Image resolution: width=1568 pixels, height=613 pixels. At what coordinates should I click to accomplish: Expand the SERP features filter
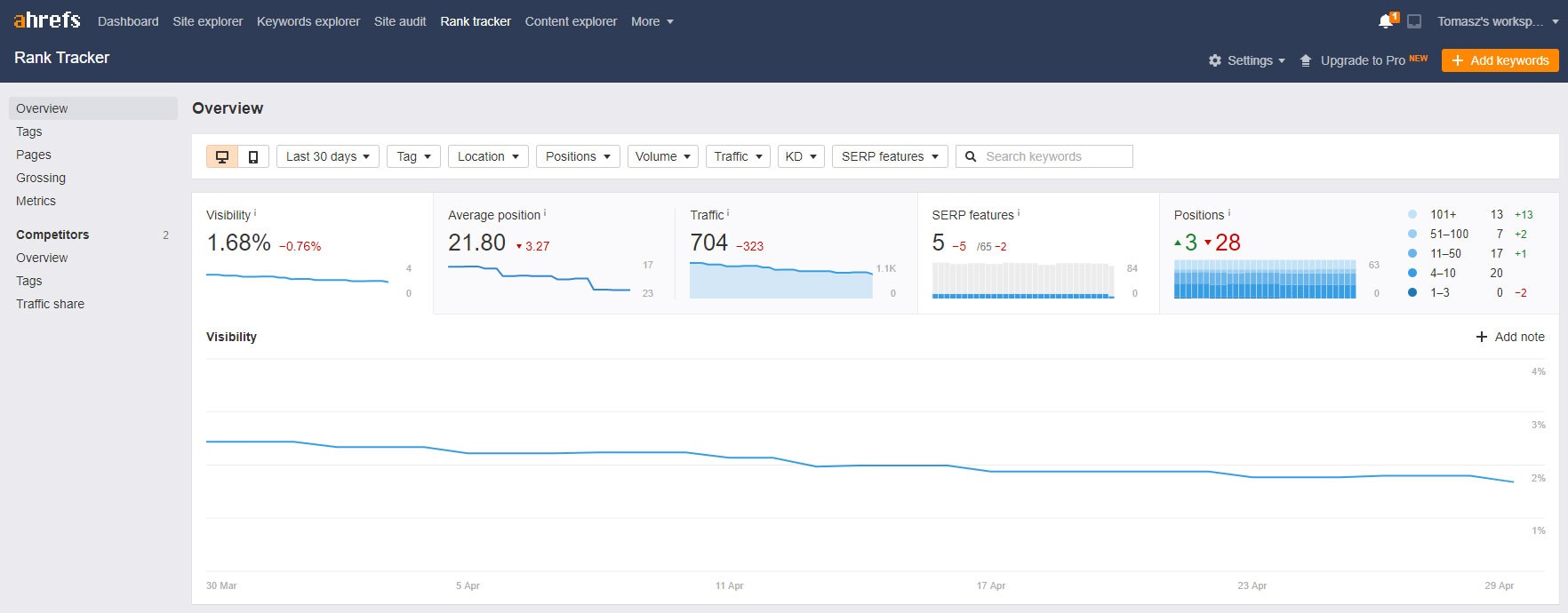point(890,156)
